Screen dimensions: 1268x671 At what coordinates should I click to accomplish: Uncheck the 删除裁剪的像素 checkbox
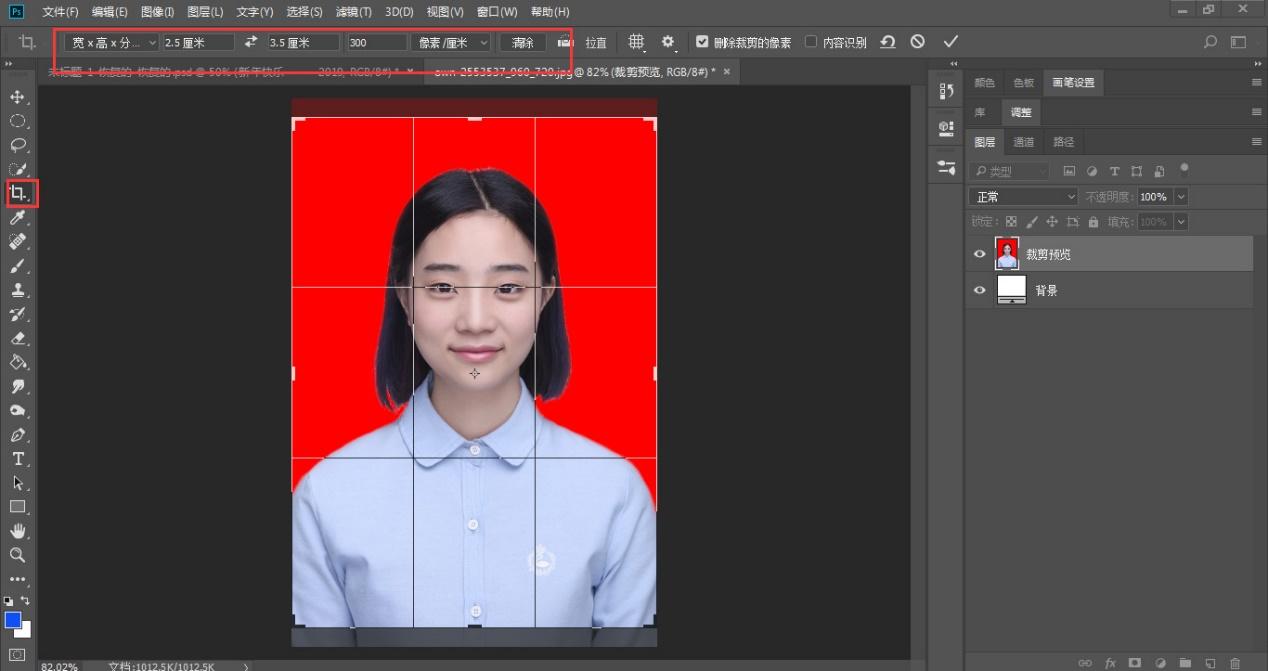(x=702, y=42)
